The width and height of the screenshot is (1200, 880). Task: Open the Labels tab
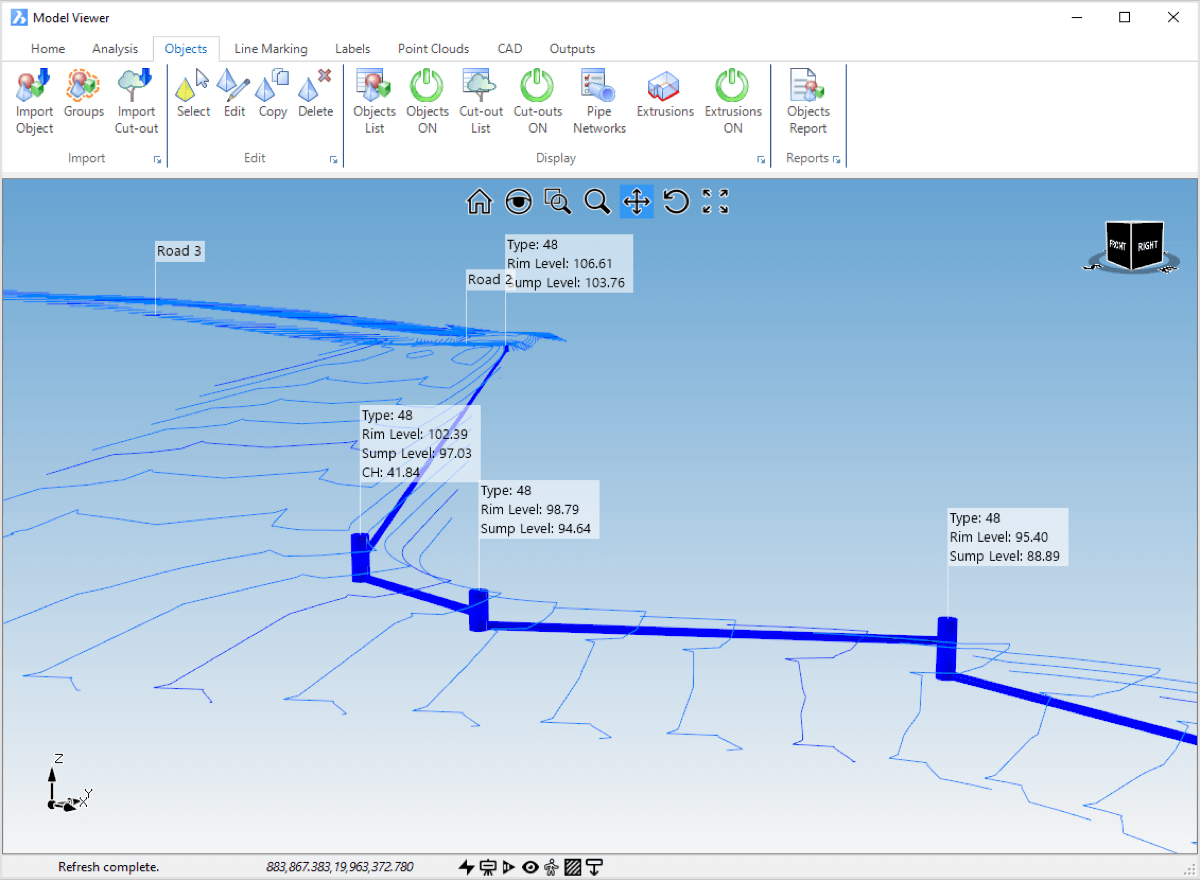(x=353, y=48)
